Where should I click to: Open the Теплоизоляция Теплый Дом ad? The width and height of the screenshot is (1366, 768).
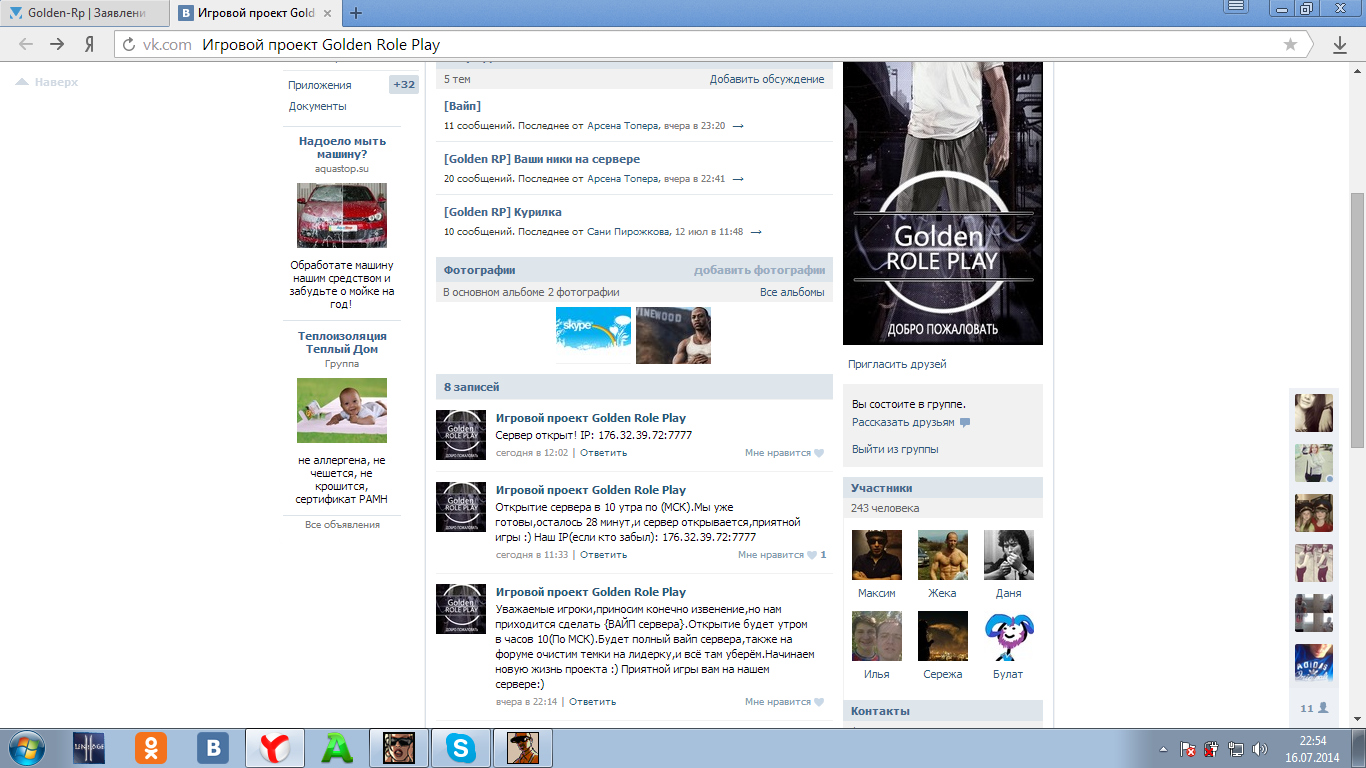(x=342, y=343)
